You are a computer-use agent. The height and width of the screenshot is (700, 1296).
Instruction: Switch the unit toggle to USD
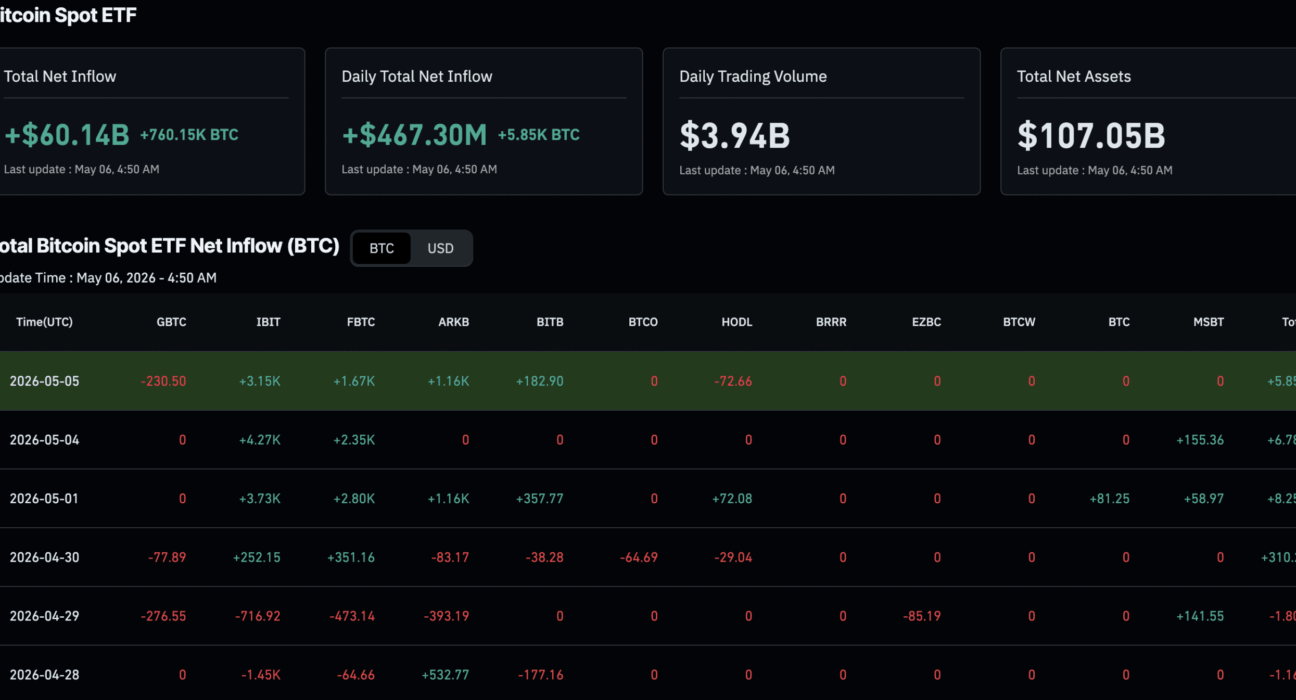tap(440, 248)
